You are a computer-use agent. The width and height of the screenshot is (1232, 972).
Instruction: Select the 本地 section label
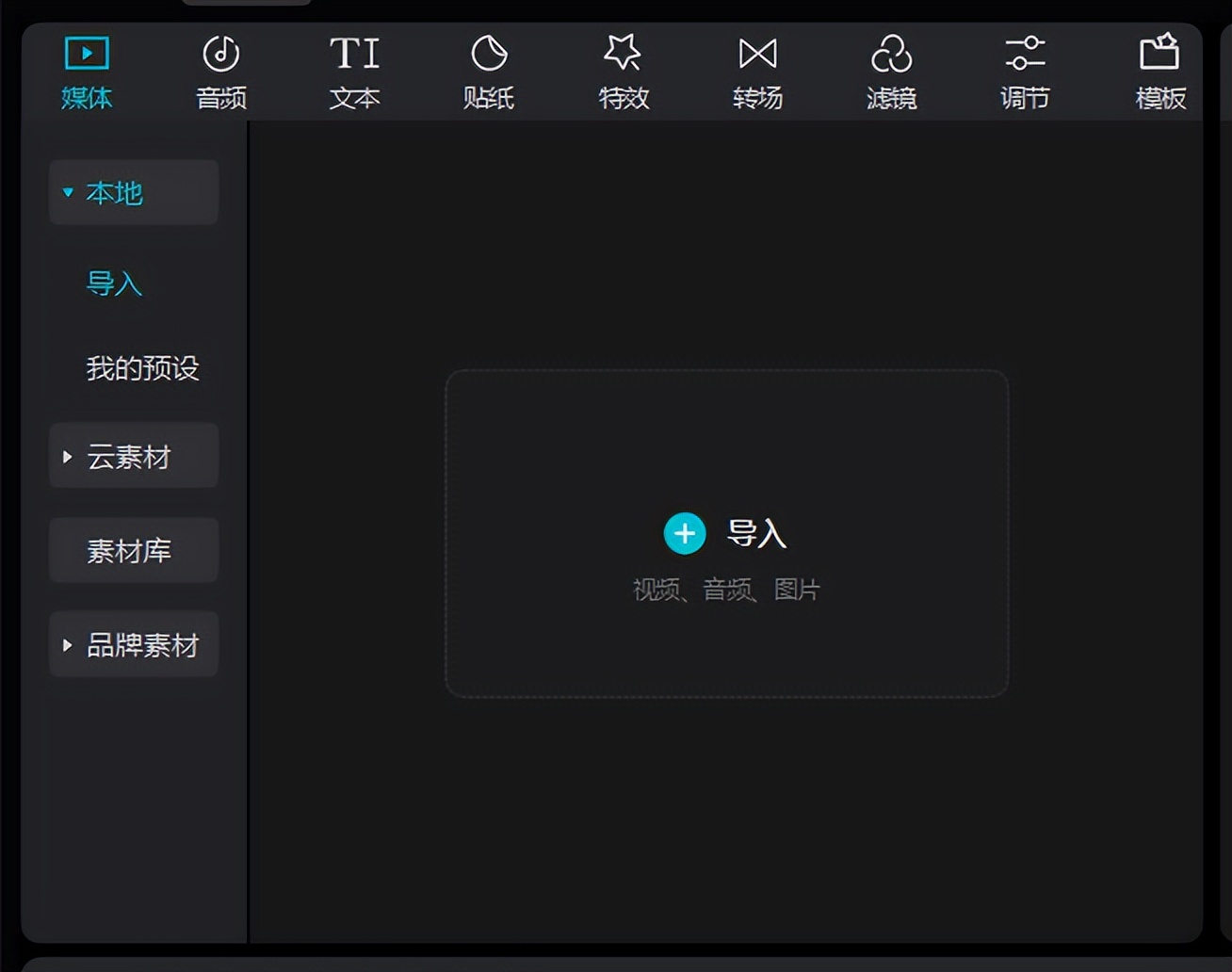pyautogui.click(x=114, y=192)
